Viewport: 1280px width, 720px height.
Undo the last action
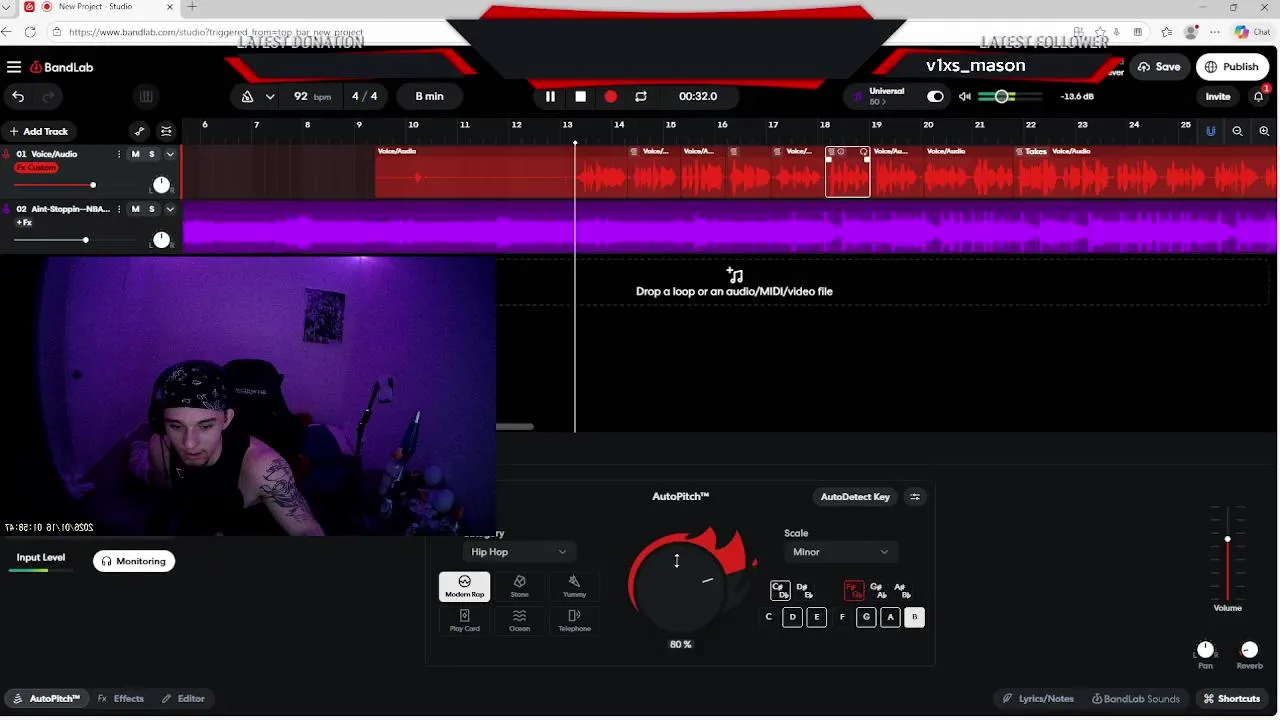(18, 96)
